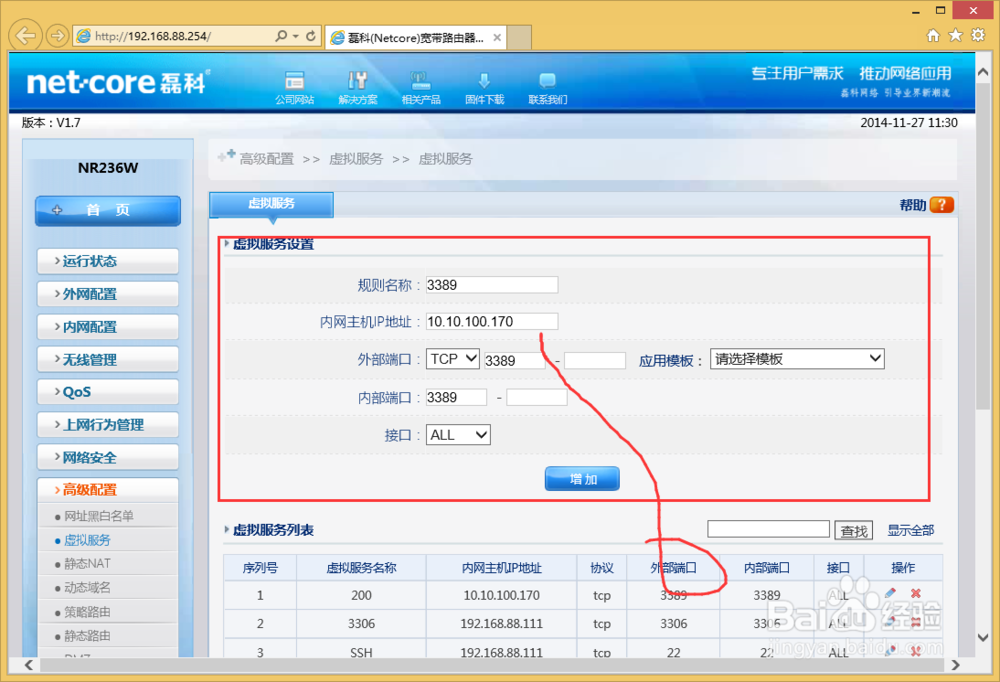Open the 应用模板 template dropdown
The image size is (1000, 682).
(x=797, y=359)
